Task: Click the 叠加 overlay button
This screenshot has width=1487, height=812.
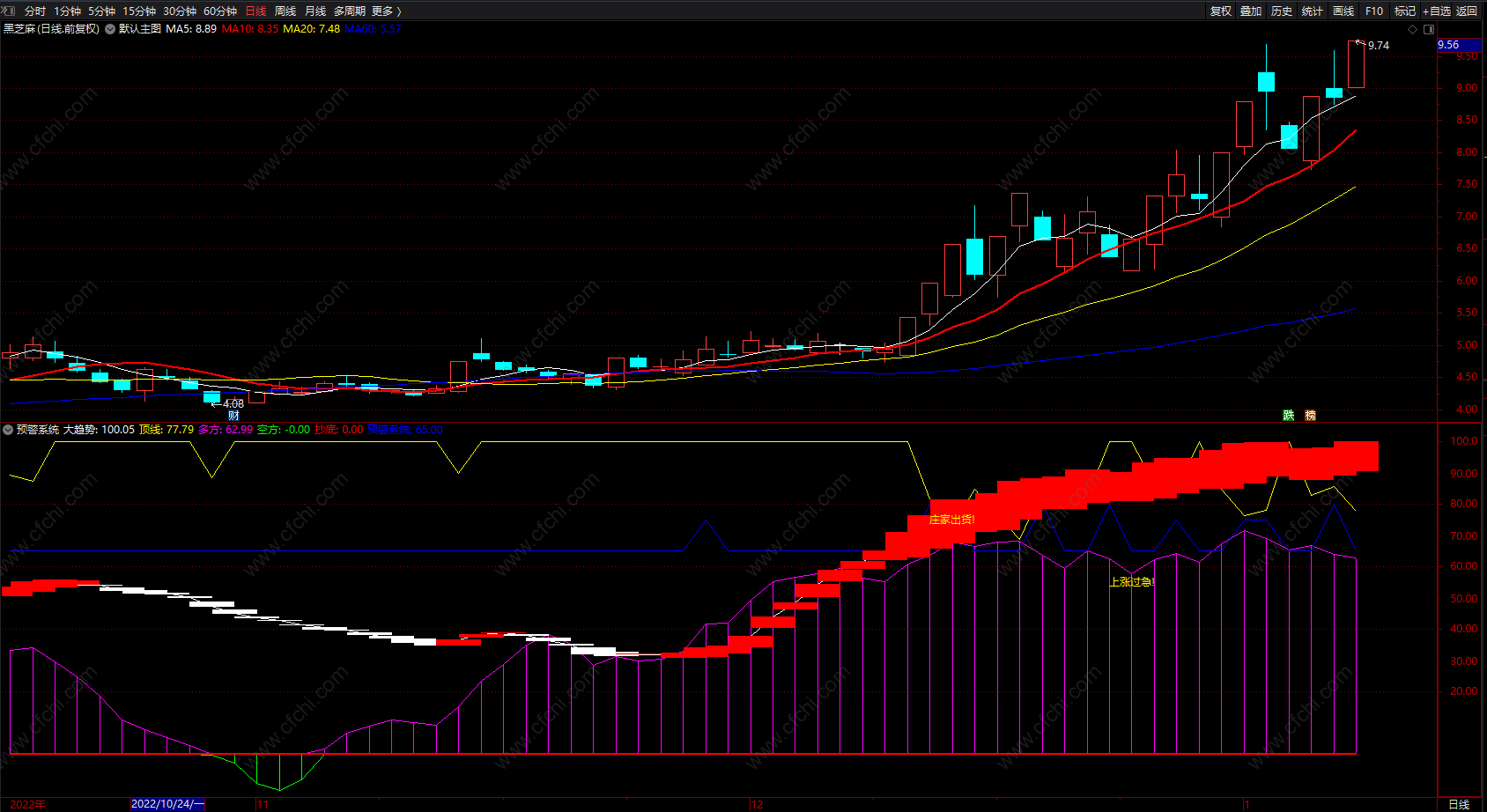Action: (x=1251, y=11)
